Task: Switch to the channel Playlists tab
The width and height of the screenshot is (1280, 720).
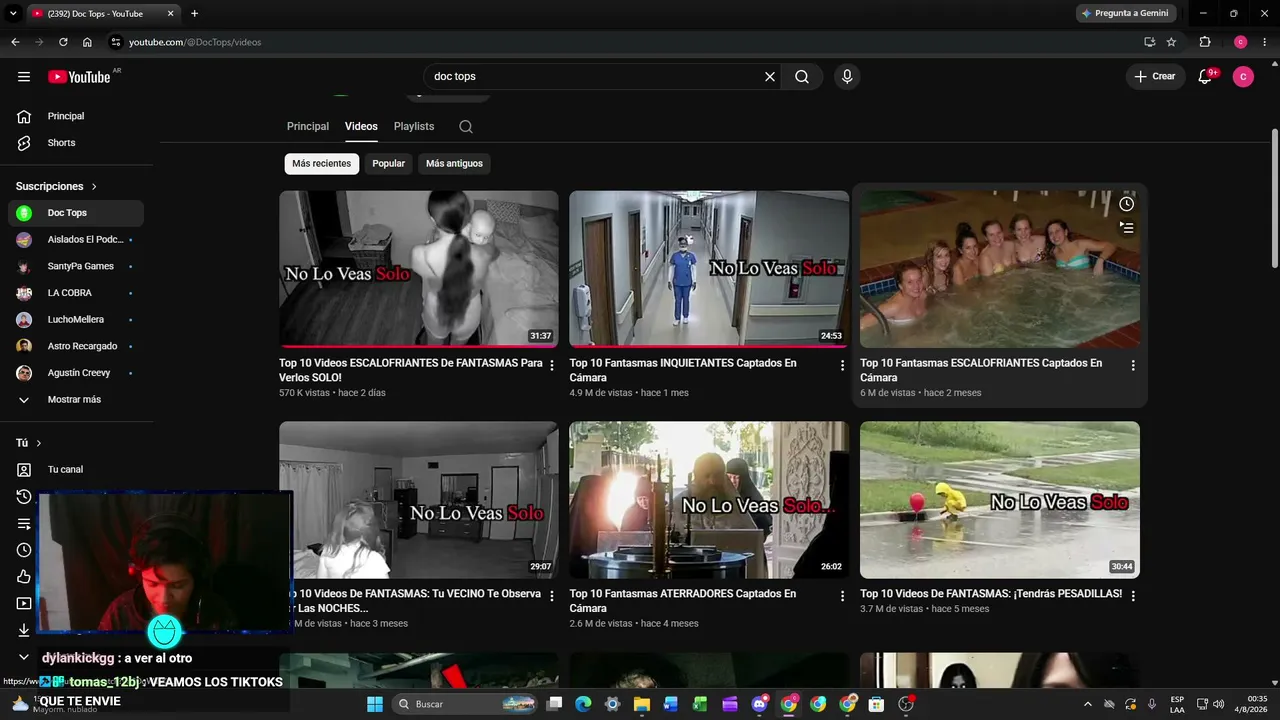Action: [414, 127]
